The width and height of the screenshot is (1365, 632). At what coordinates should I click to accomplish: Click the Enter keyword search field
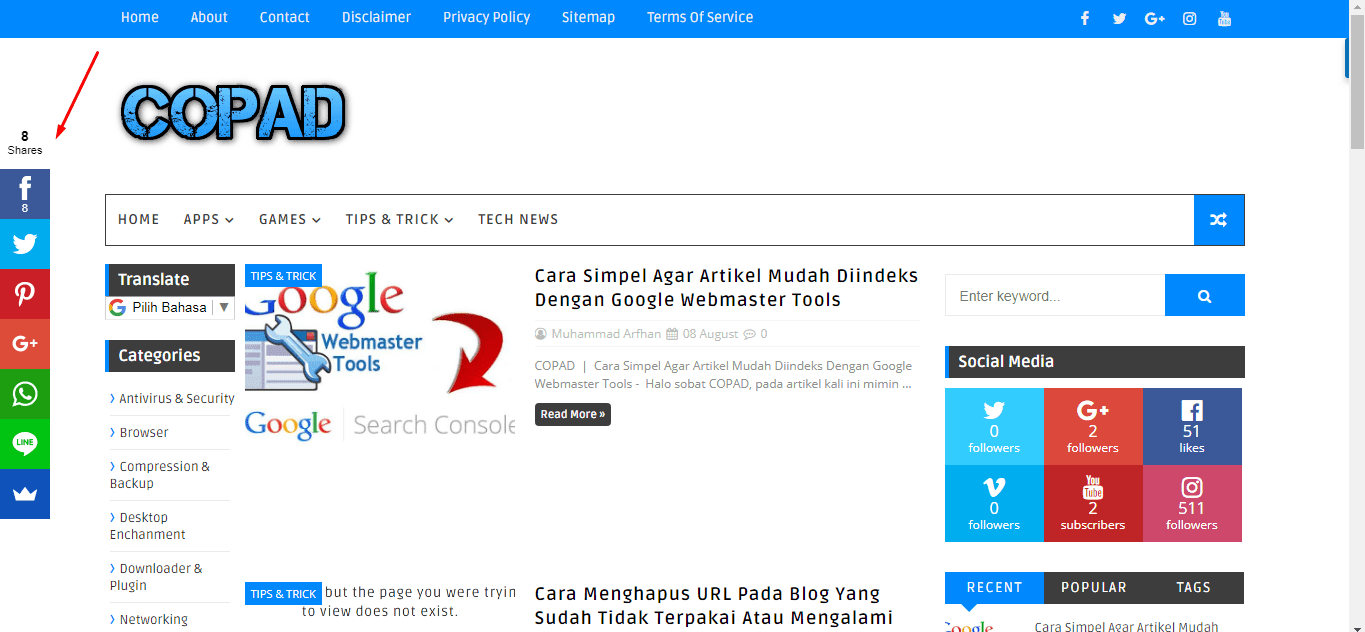coord(1055,295)
